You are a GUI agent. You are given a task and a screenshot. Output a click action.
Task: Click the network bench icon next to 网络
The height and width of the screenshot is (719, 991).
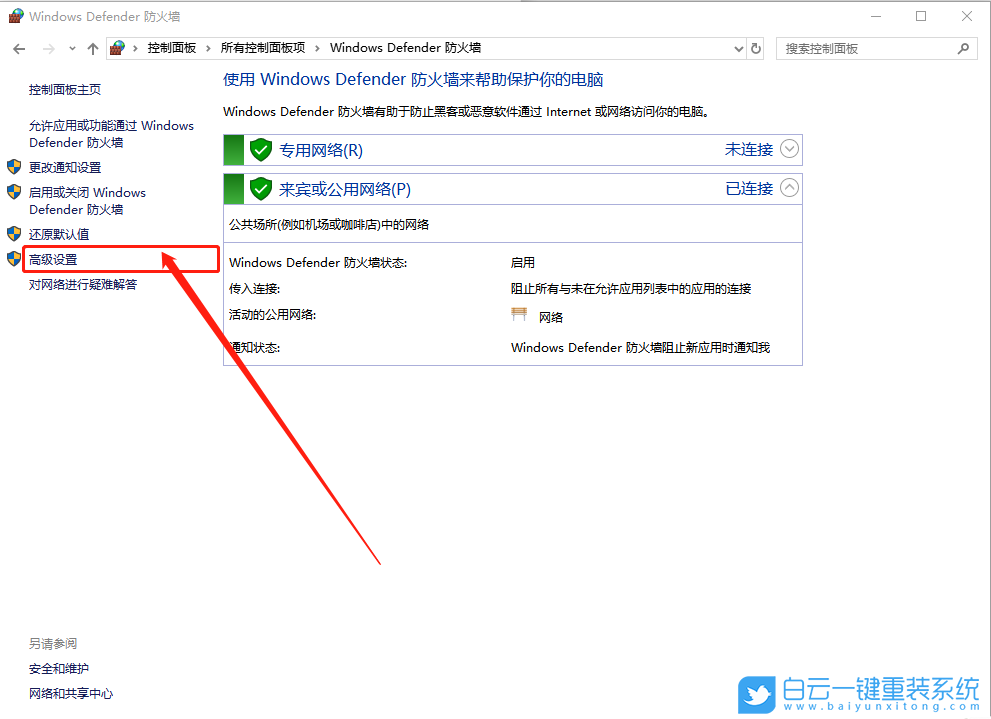[x=519, y=314]
